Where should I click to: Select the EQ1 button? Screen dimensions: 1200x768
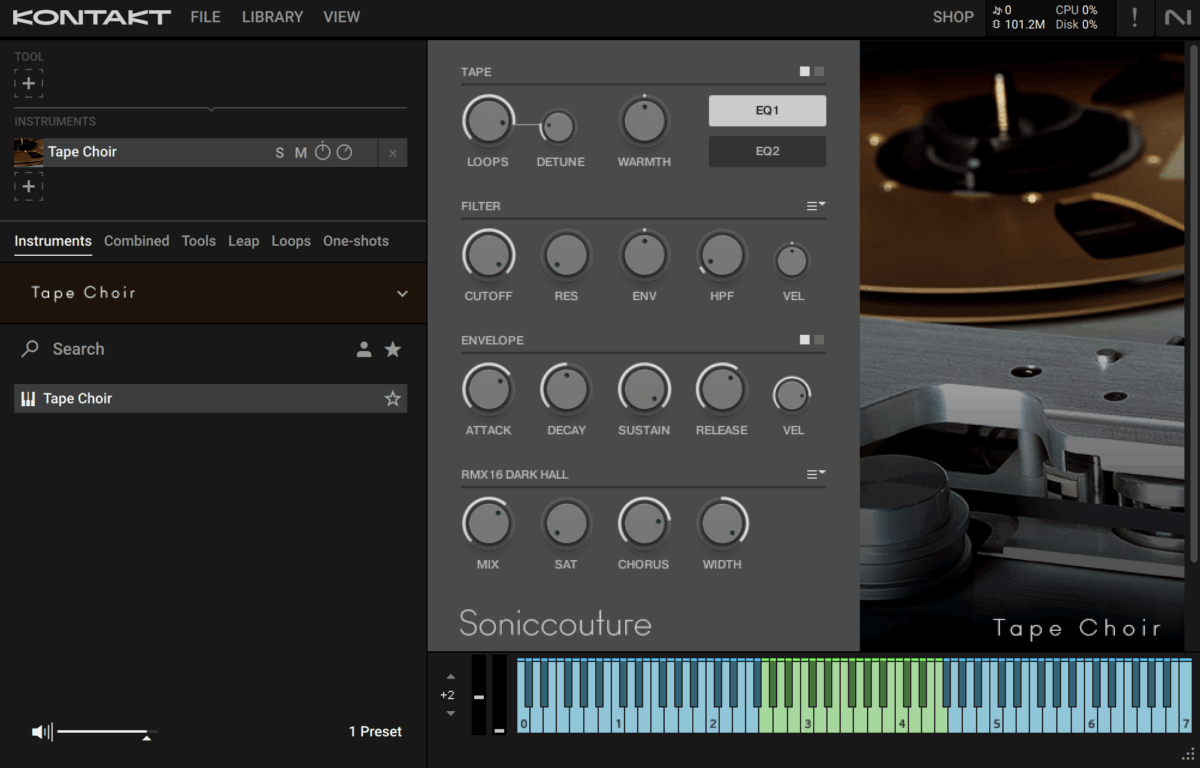click(767, 111)
